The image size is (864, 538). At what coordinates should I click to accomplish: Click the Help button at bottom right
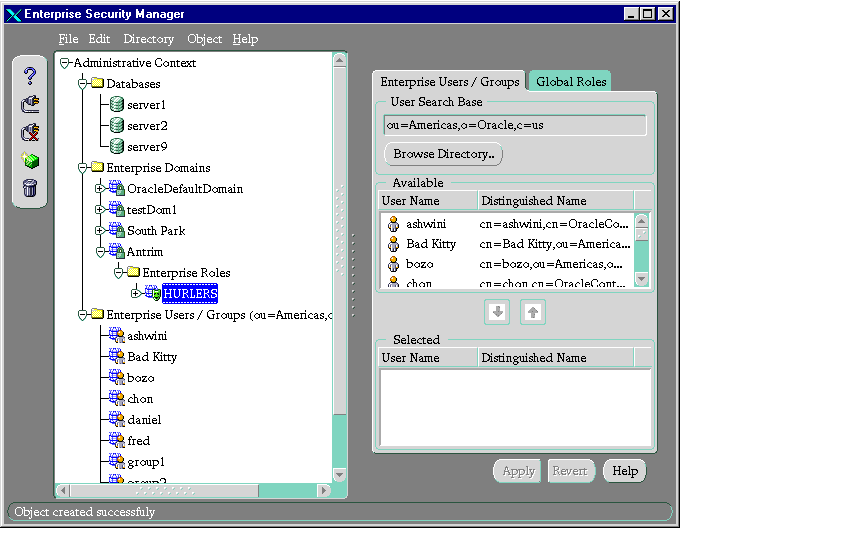click(x=625, y=471)
